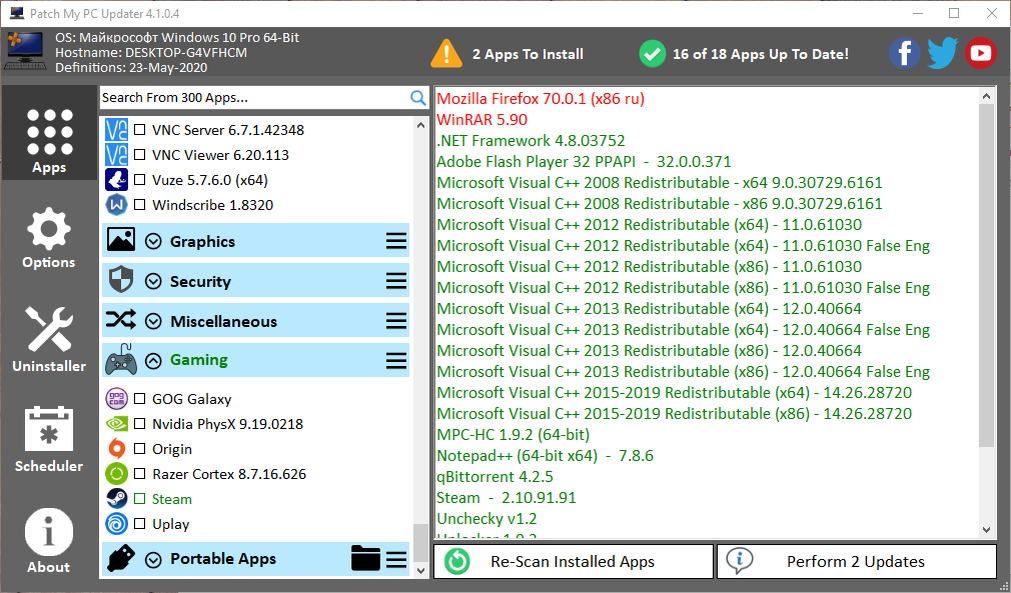Viewport: 1011px width, 593px height.
Task: Click the VNC Server app icon
Action: point(116,130)
